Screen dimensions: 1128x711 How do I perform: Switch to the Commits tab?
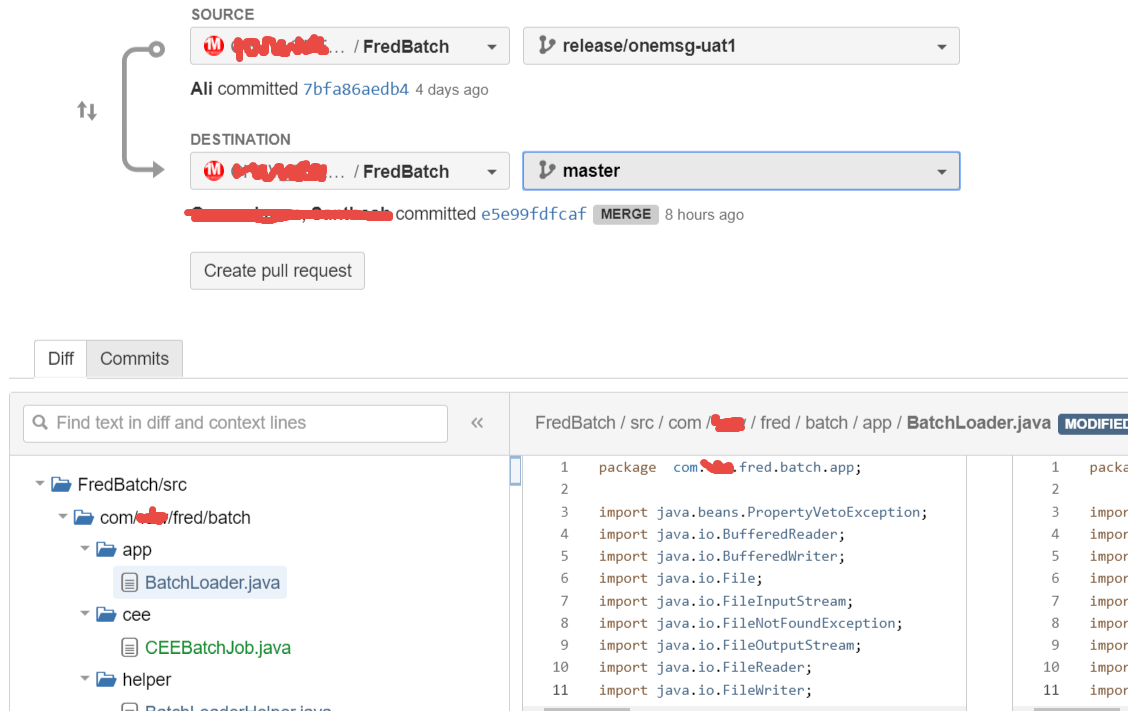click(135, 358)
